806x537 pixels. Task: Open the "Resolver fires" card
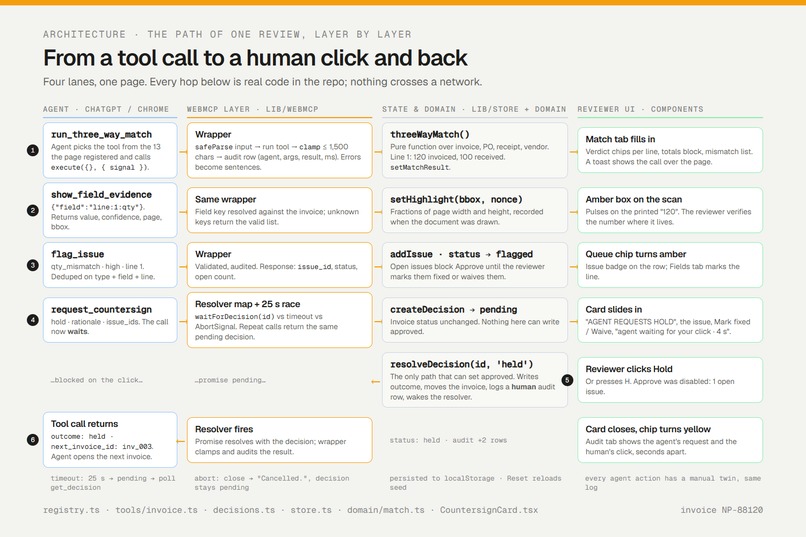tap(280, 440)
